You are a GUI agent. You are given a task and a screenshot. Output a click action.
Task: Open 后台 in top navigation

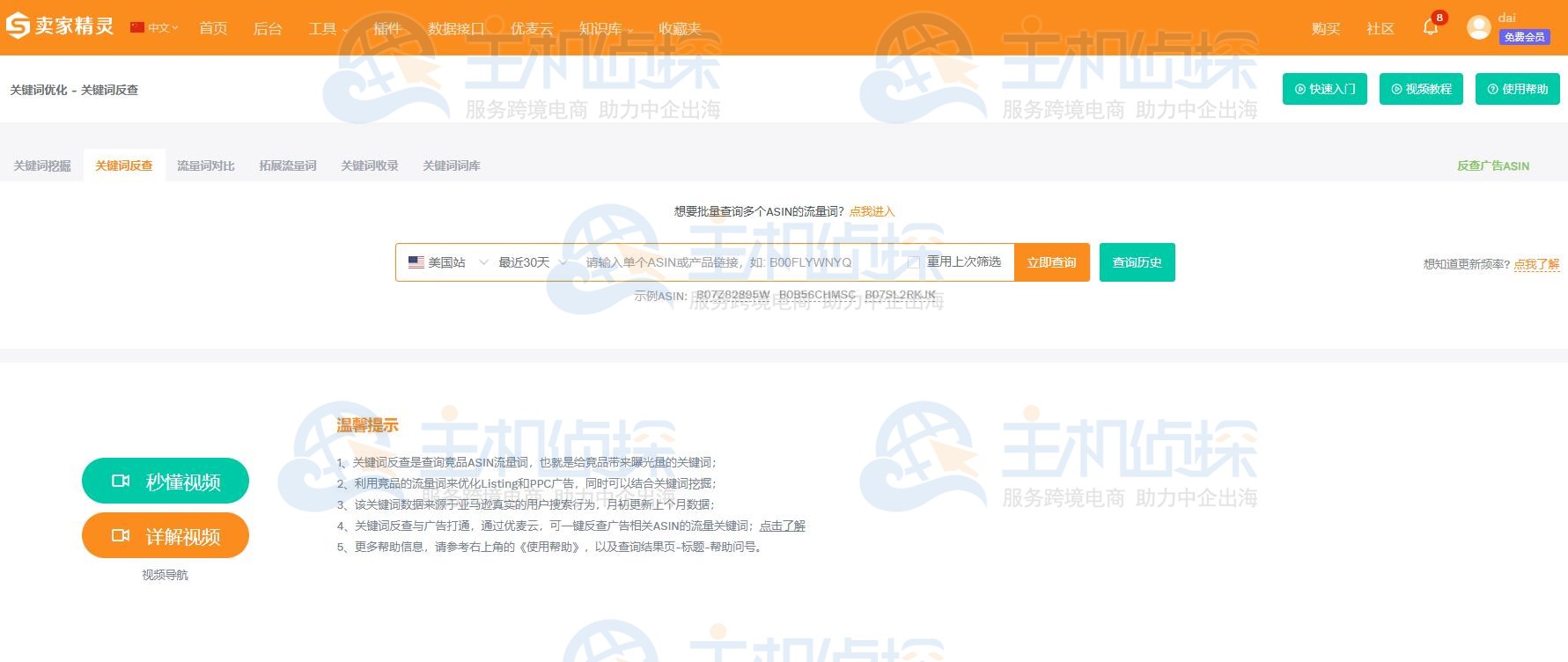tap(268, 28)
